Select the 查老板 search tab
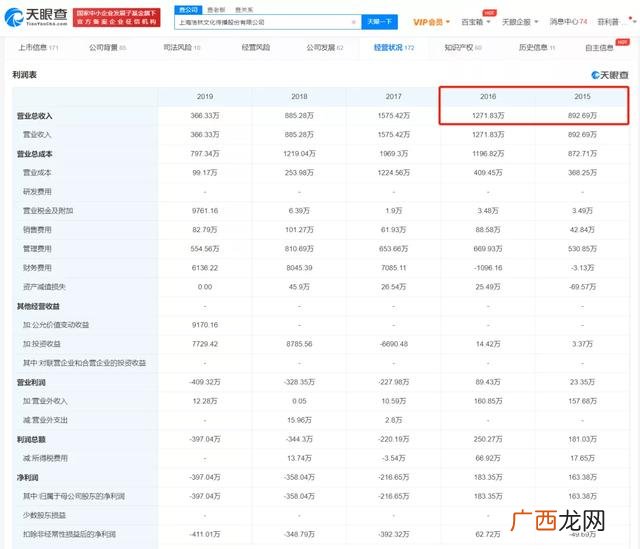The height and width of the screenshot is (549, 640). click(216, 9)
